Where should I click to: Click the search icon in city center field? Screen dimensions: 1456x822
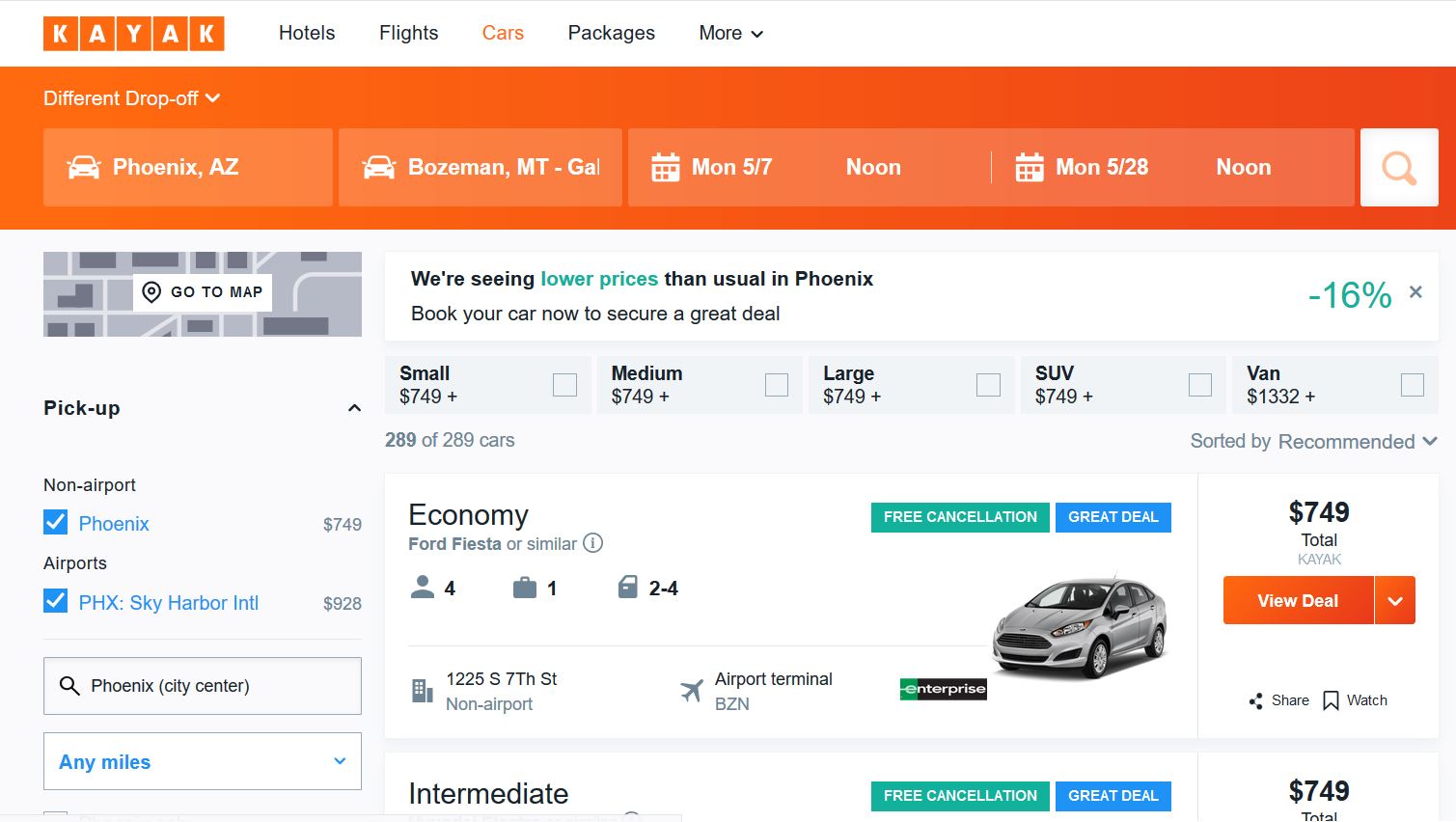pyautogui.click(x=69, y=686)
